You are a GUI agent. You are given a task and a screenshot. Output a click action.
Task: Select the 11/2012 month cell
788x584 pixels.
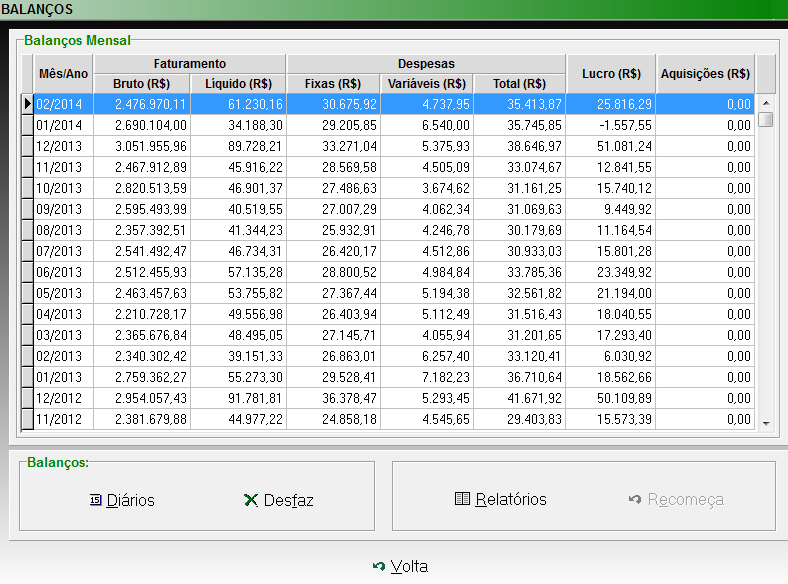[x=63, y=419]
